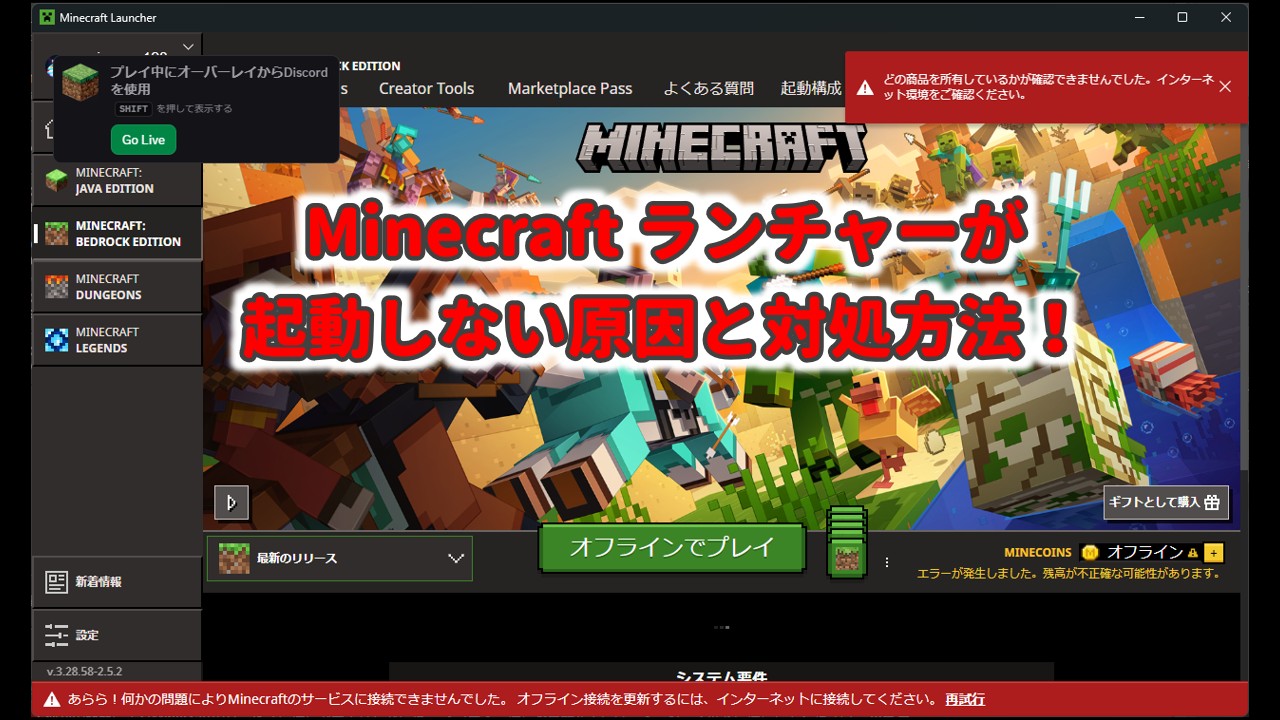Dismiss the ownership error notification with the X
Viewport: 1280px width, 720px height.
click(1225, 86)
